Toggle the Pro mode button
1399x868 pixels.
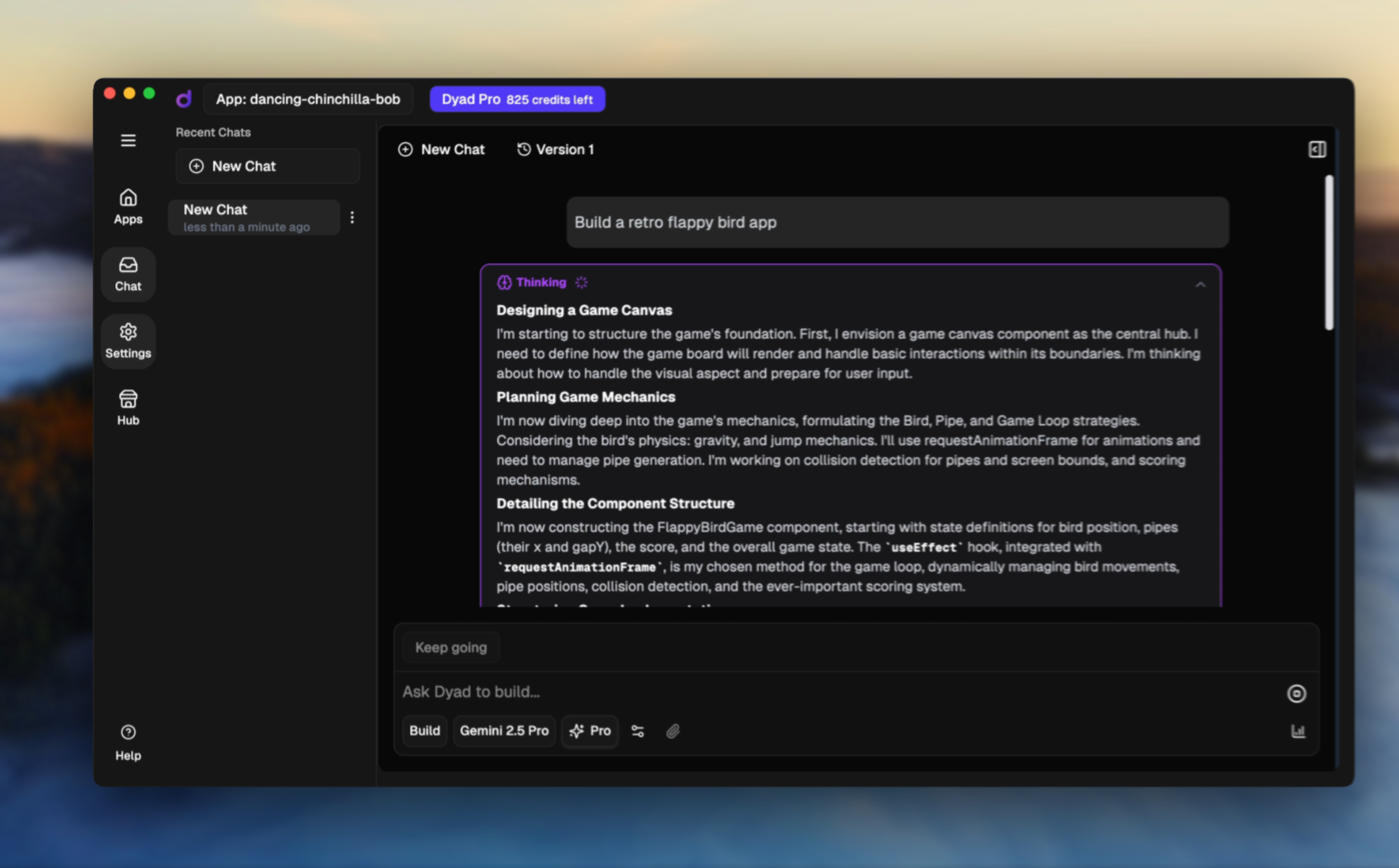pos(590,731)
